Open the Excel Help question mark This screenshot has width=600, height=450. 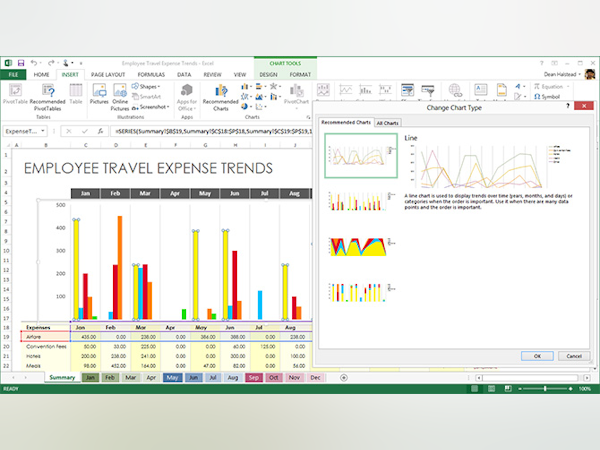[541, 63]
